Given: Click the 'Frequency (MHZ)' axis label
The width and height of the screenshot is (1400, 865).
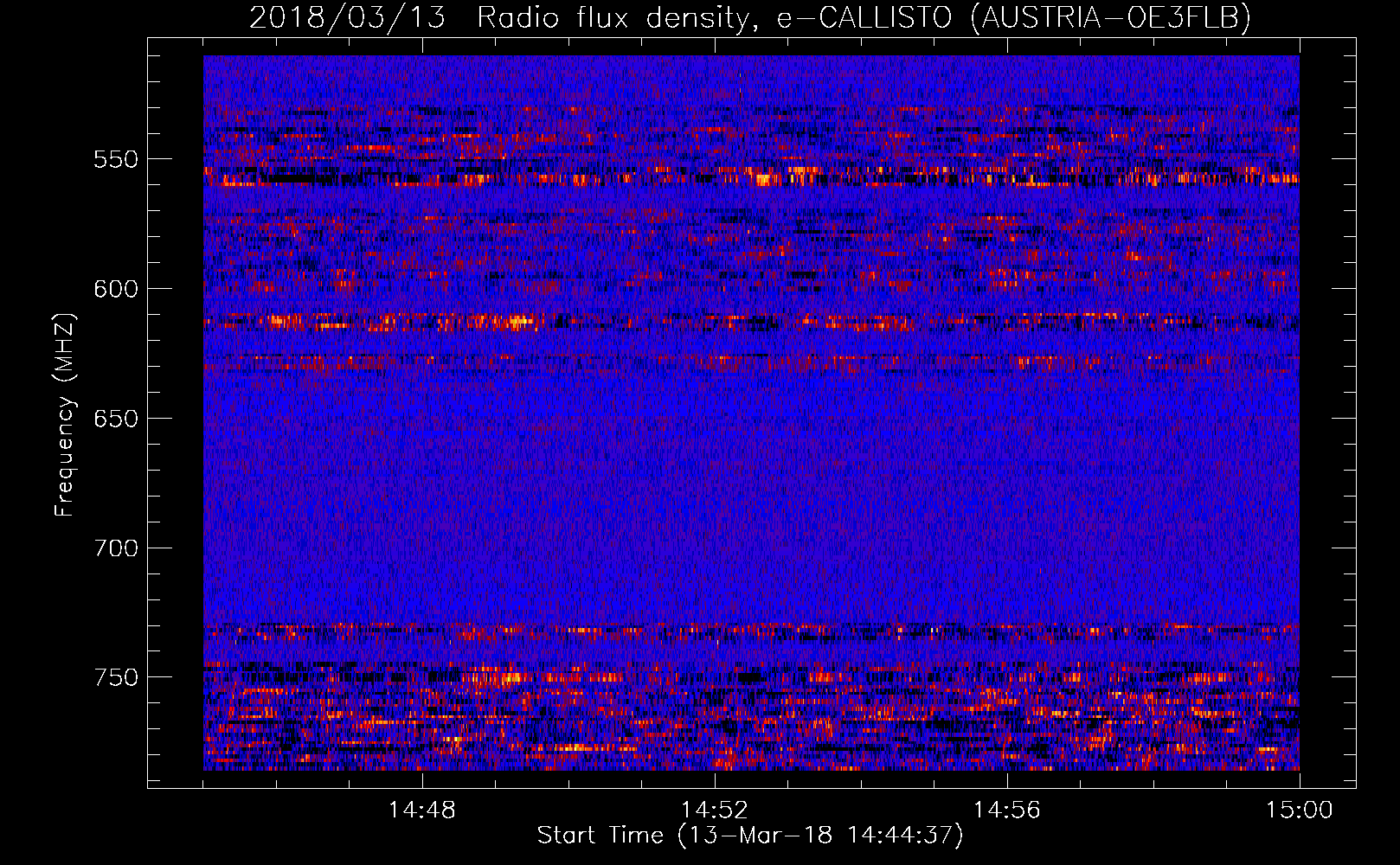Looking at the screenshot, I should pyautogui.click(x=65, y=415).
